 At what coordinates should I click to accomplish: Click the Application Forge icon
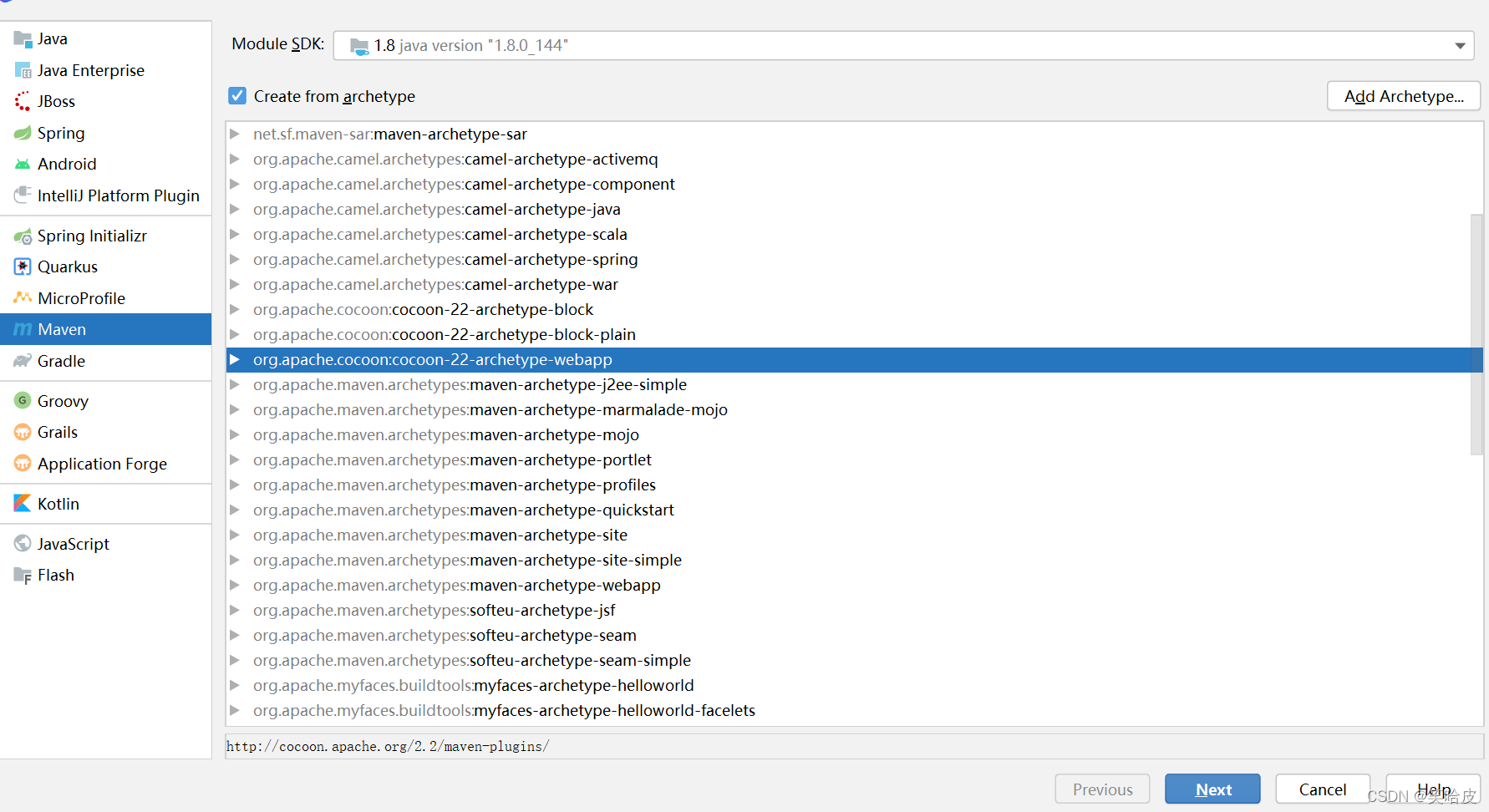click(23, 464)
